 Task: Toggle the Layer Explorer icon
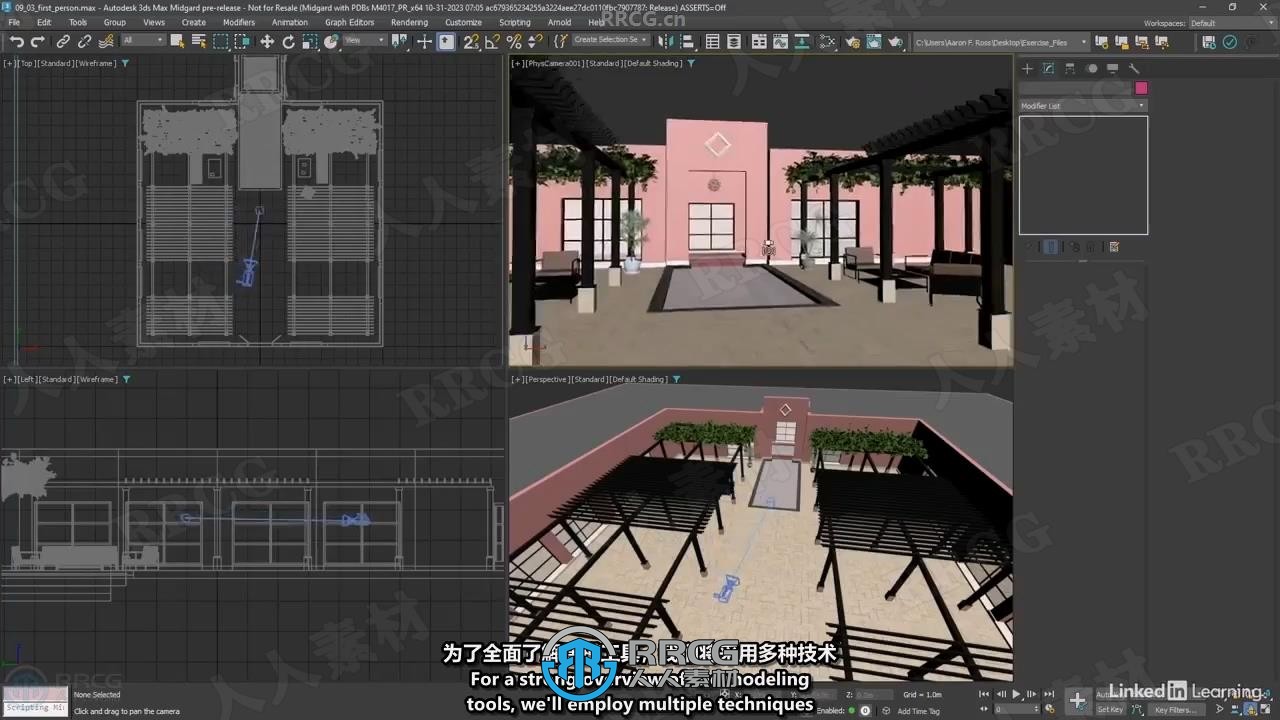735,41
